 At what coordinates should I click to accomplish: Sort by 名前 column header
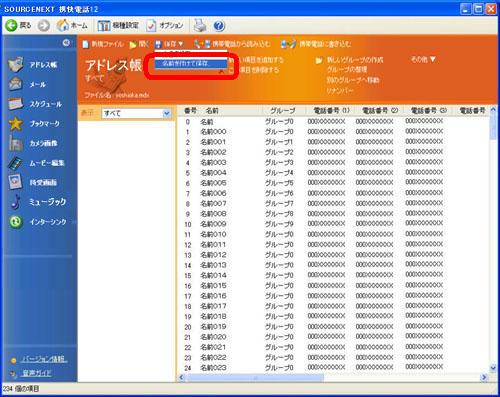212,110
